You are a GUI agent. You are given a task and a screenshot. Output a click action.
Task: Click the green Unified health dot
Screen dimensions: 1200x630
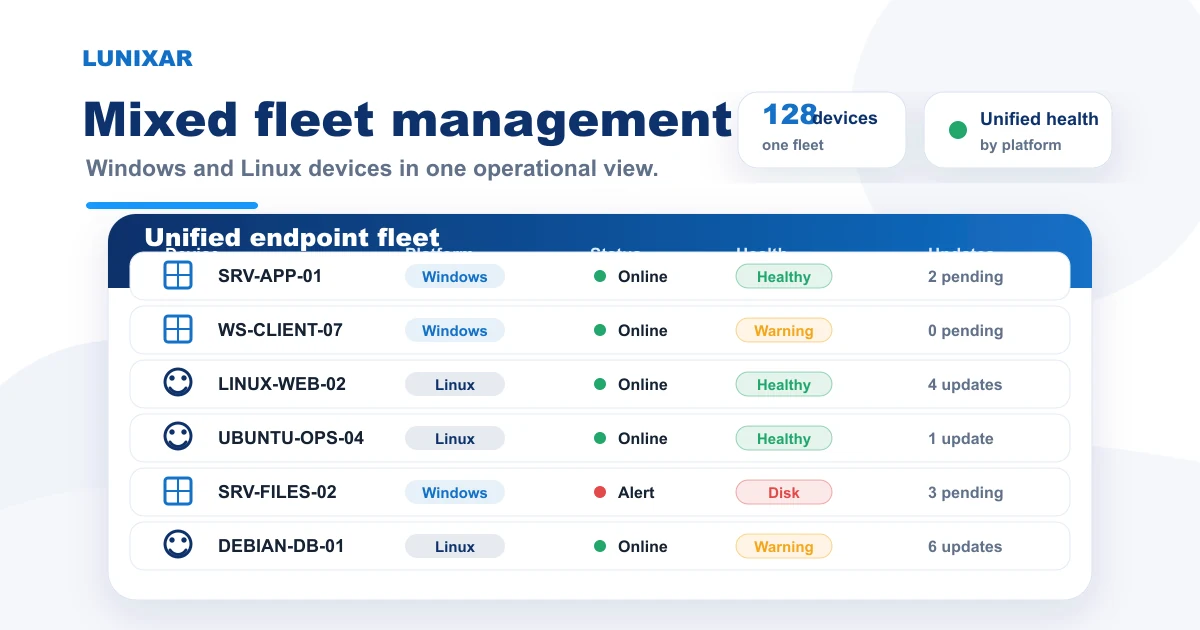tap(958, 130)
